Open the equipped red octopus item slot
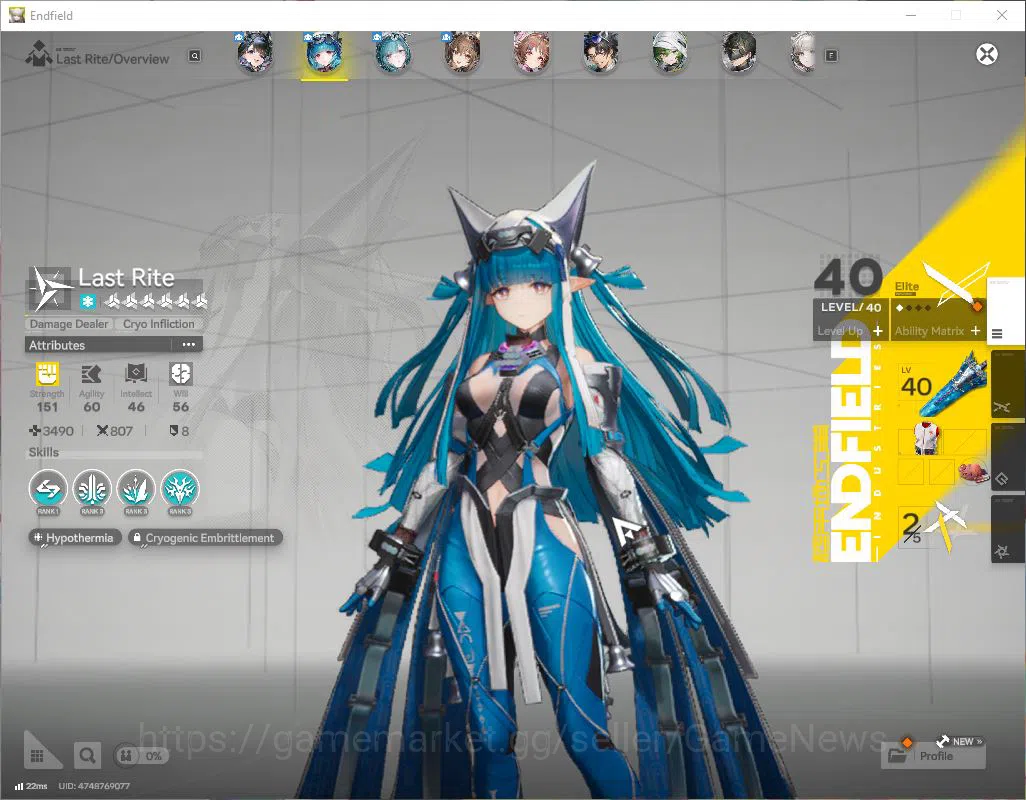Image resolution: width=1026 pixels, height=800 pixels. [x=973, y=471]
